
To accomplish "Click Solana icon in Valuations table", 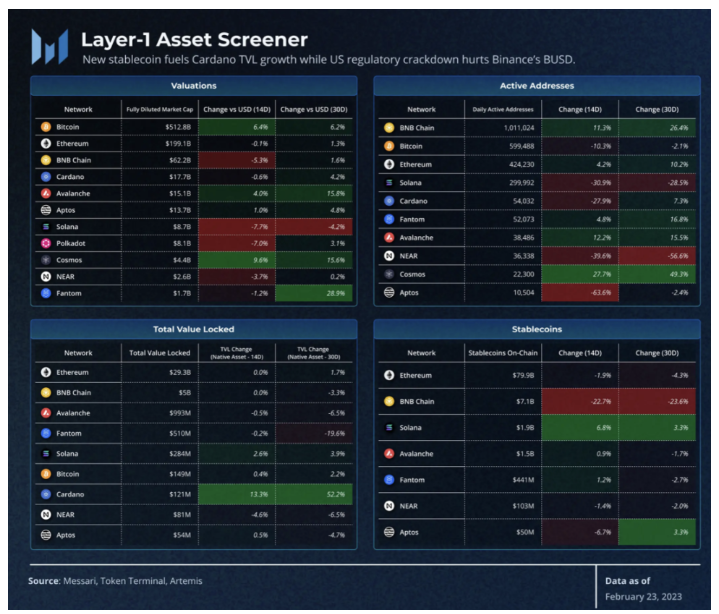I will point(46,227).
